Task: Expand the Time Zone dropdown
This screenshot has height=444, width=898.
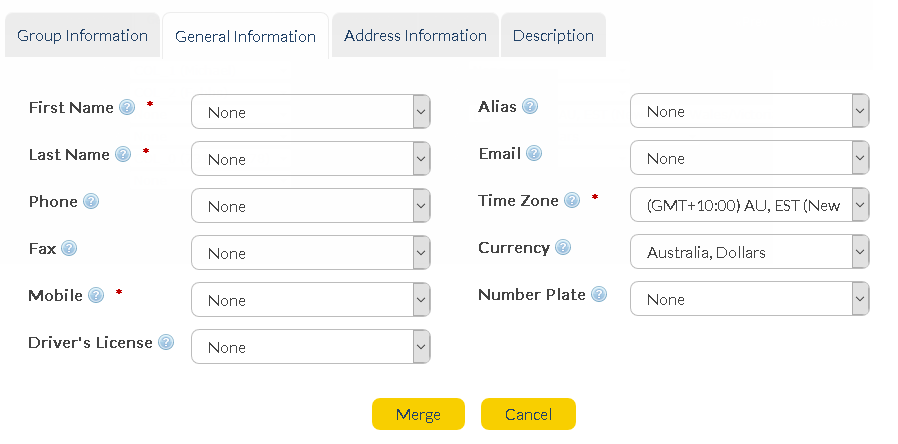Action: point(749,205)
